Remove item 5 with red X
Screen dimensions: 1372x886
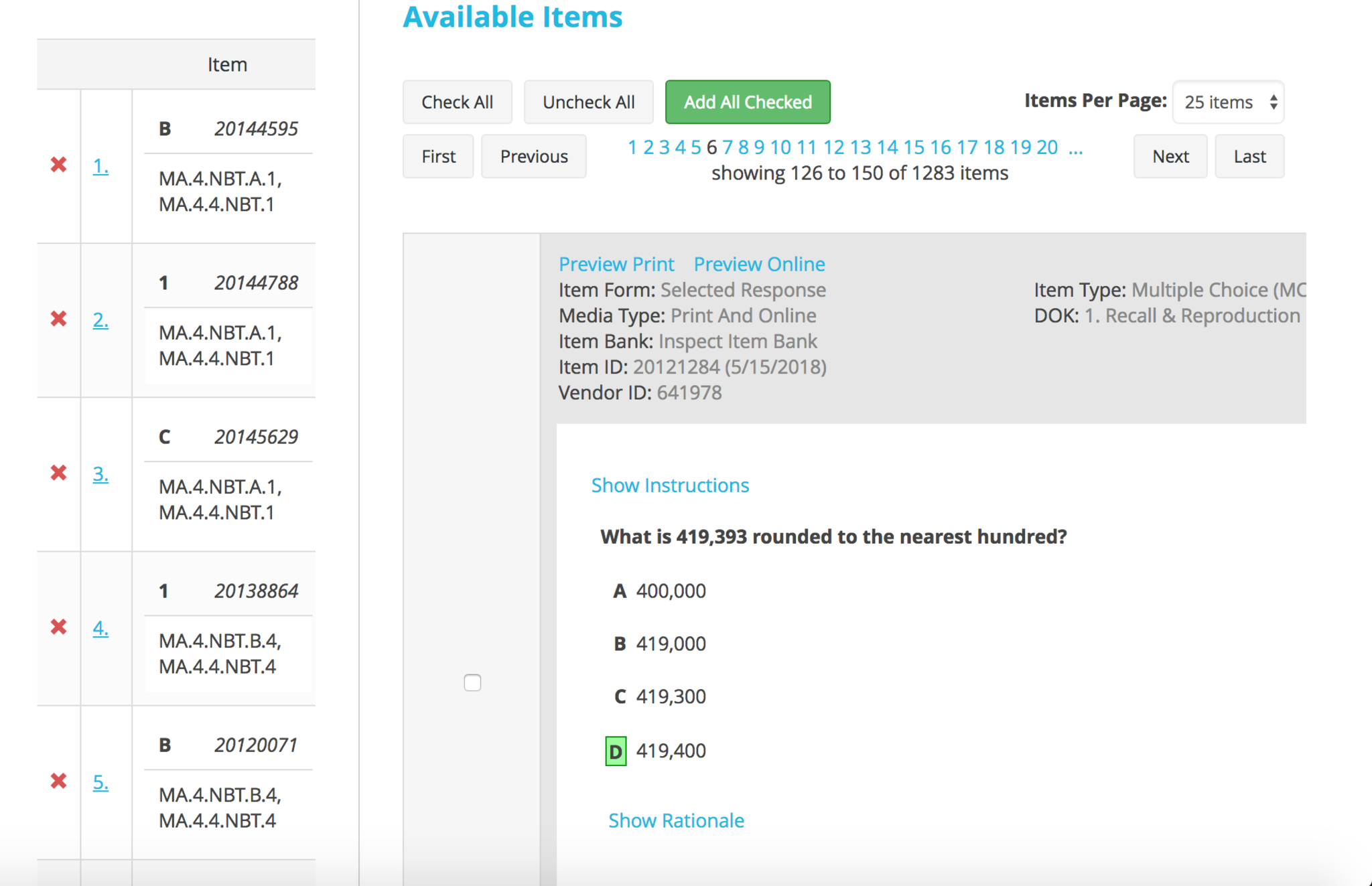tap(59, 781)
